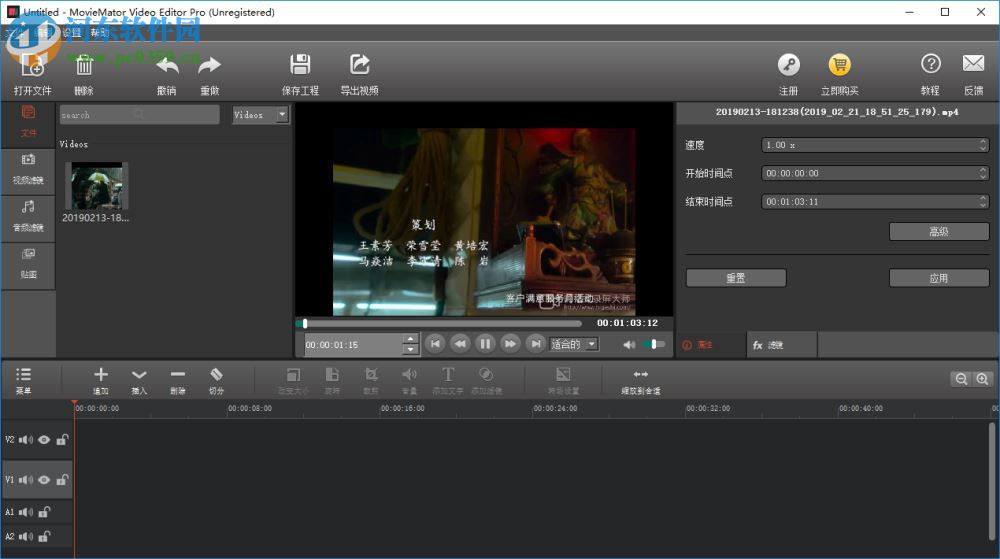Image resolution: width=1000 pixels, height=559 pixels.
Task: Lock the A1 audio track
Action: pos(44,512)
